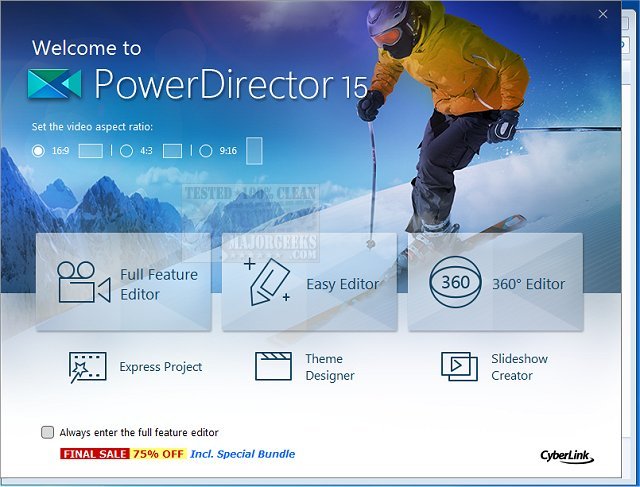Viewport: 640px width, 487px height.
Task: Click the 'Welcome to' heading text
Action: click(x=87, y=48)
